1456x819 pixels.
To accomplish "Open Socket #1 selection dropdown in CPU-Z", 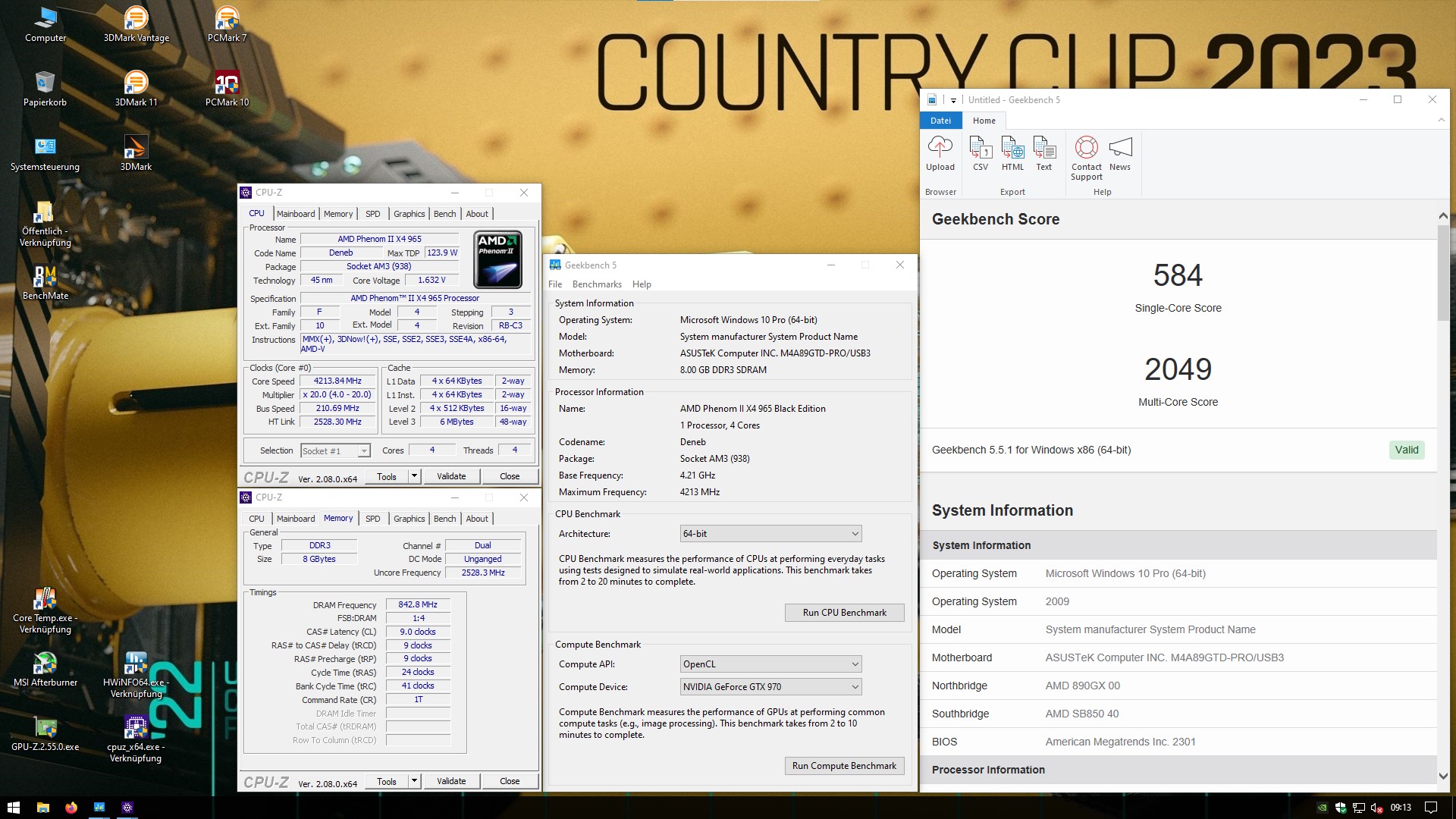I will tap(335, 451).
